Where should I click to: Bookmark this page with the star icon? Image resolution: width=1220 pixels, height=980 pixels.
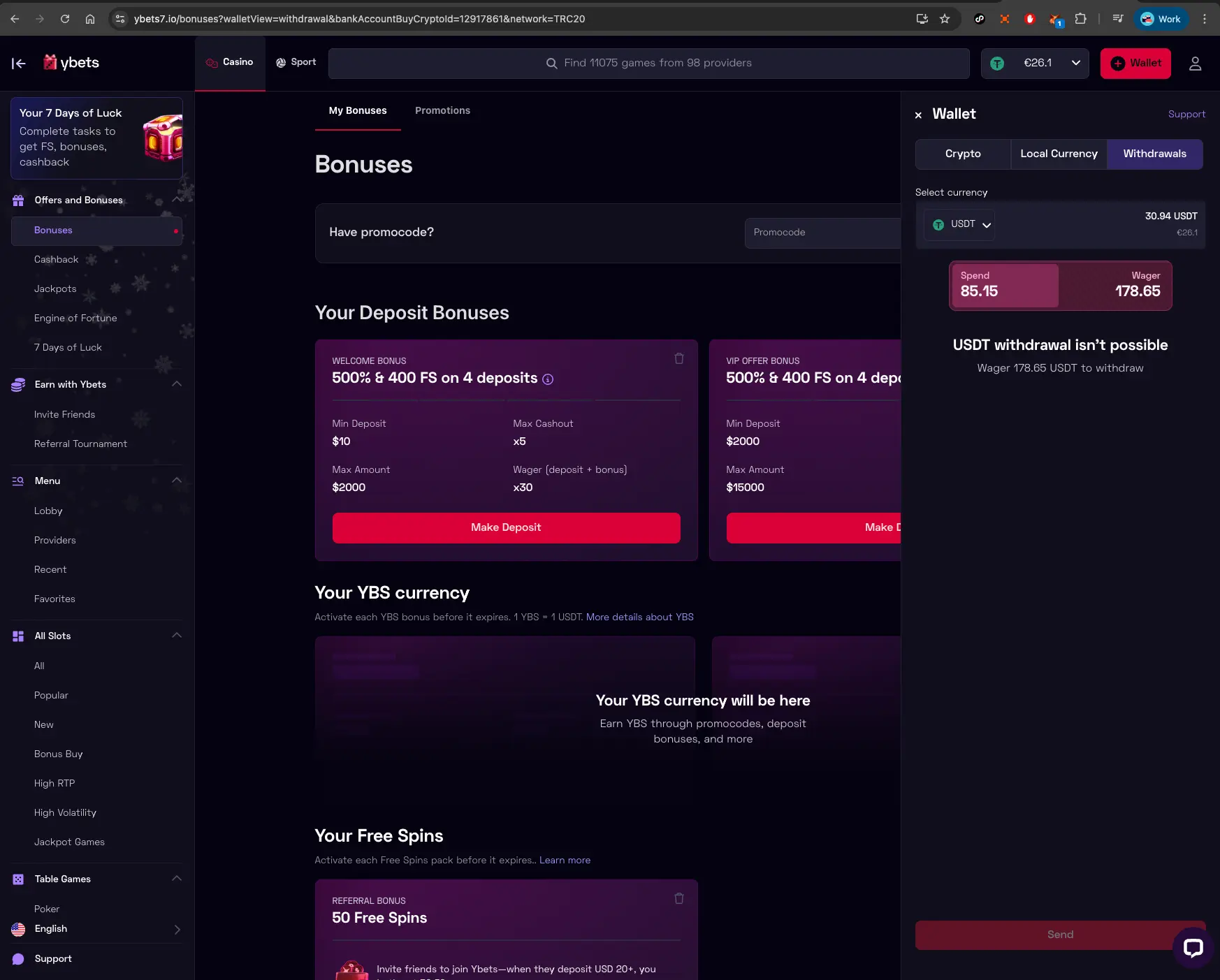pyautogui.click(x=945, y=19)
